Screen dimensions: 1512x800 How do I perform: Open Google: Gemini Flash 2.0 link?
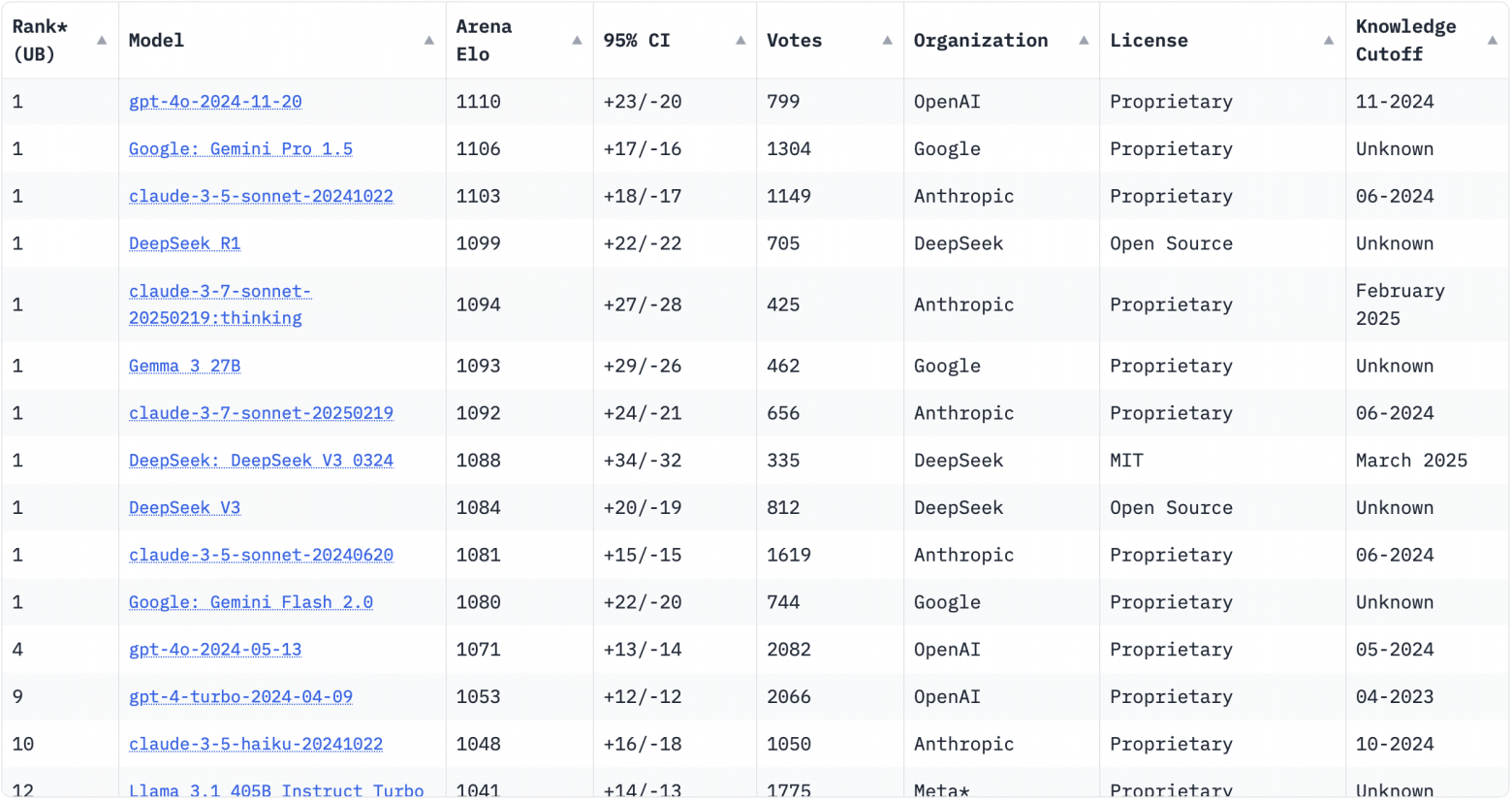point(251,603)
